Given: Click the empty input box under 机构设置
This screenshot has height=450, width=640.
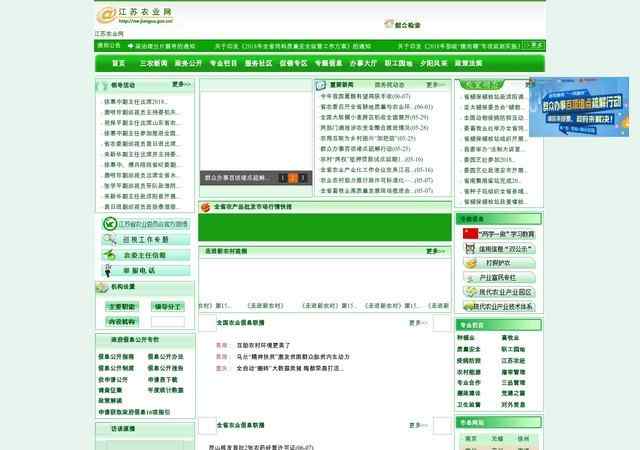Looking at the screenshot, I should pos(168,322).
